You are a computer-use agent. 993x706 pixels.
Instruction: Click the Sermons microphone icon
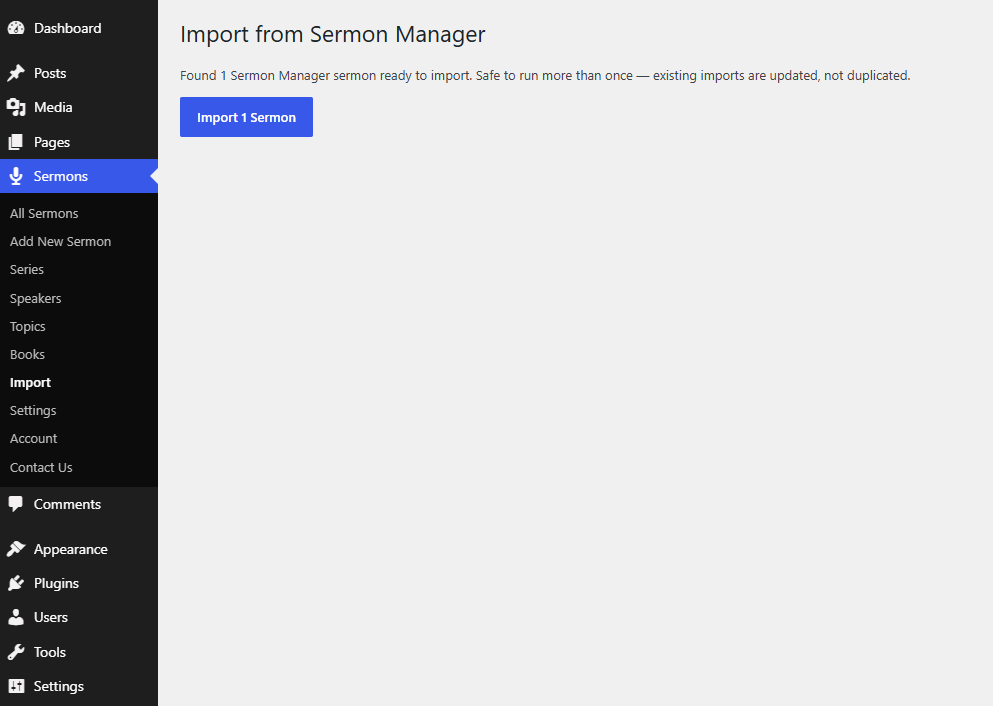click(x=16, y=176)
